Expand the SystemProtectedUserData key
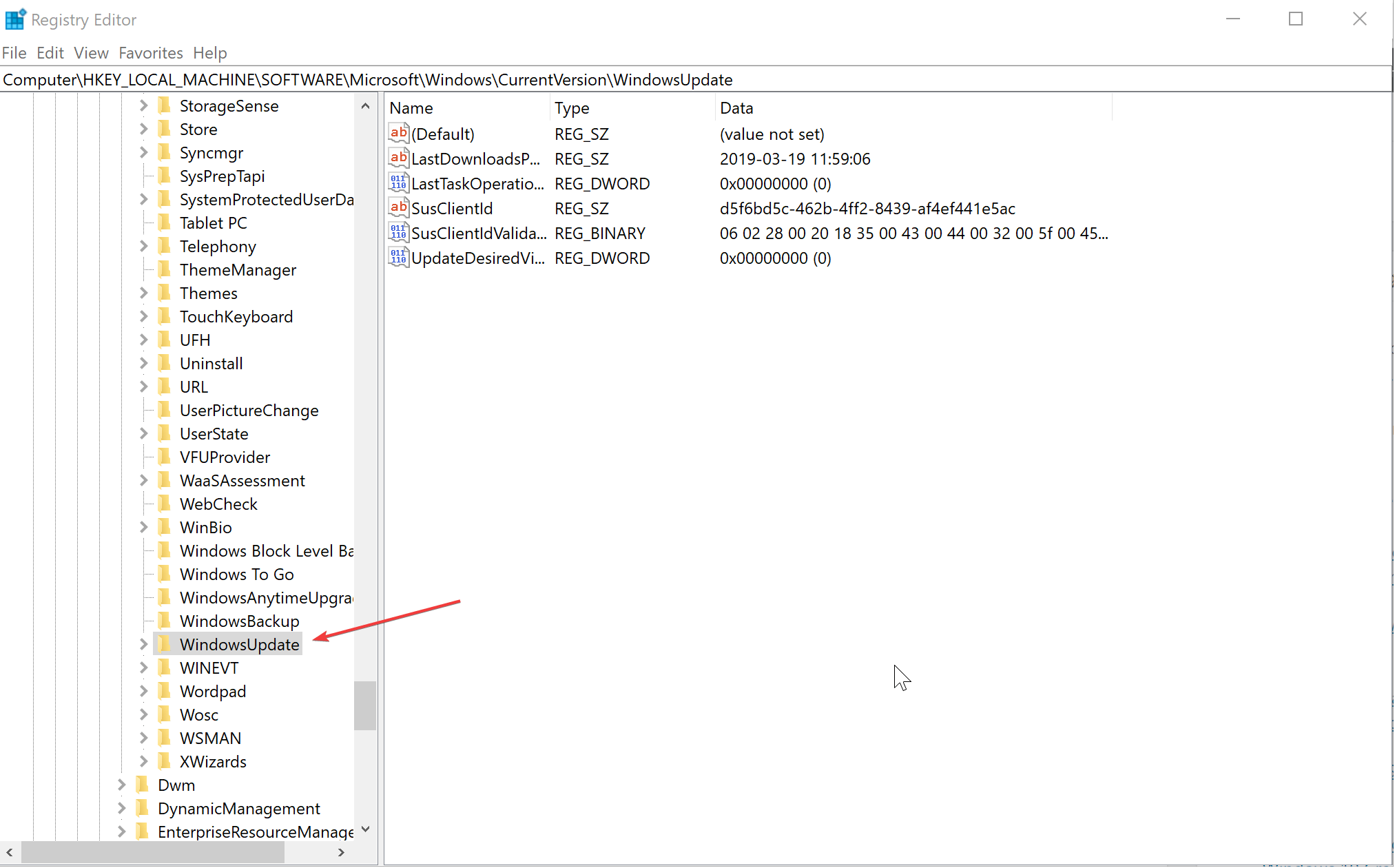Image resolution: width=1395 pixels, height=868 pixels. (x=143, y=199)
